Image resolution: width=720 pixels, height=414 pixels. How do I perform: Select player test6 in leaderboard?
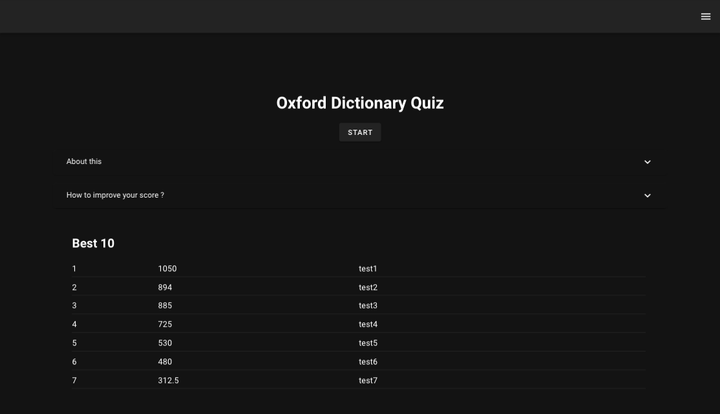click(x=368, y=362)
